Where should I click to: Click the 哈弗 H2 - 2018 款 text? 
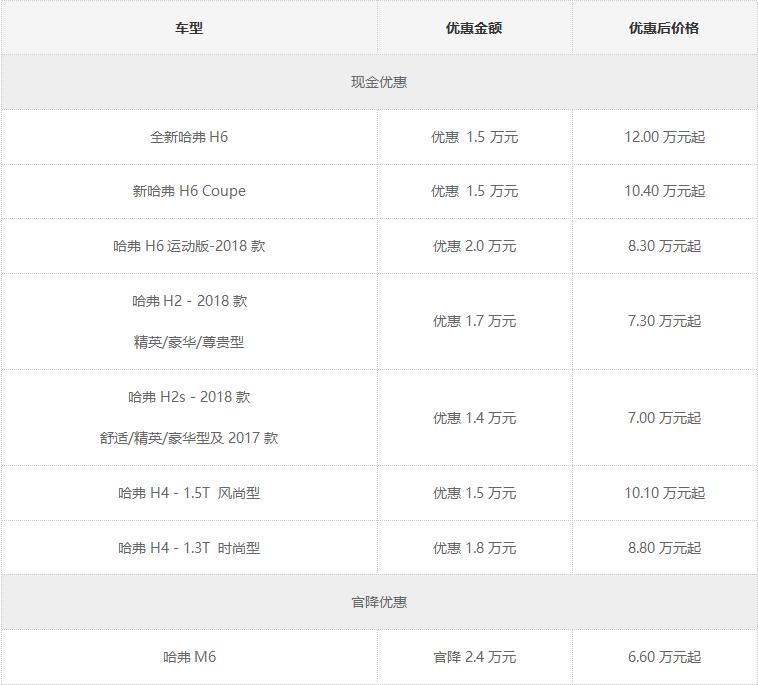[190, 301]
